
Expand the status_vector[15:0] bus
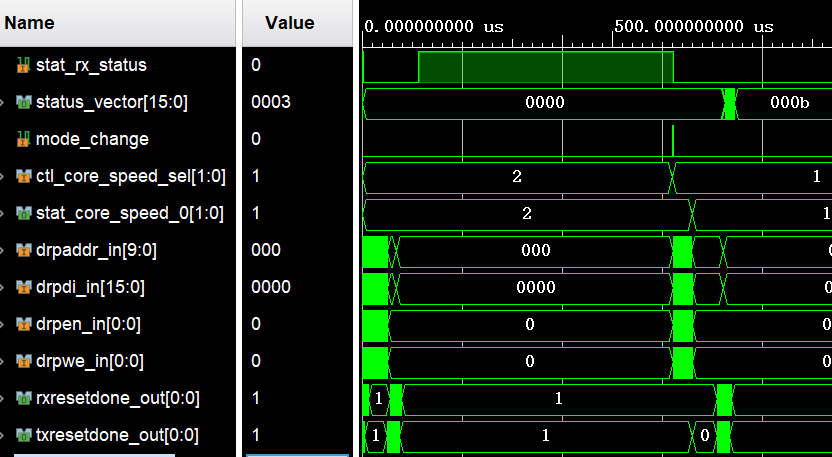[2, 102]
